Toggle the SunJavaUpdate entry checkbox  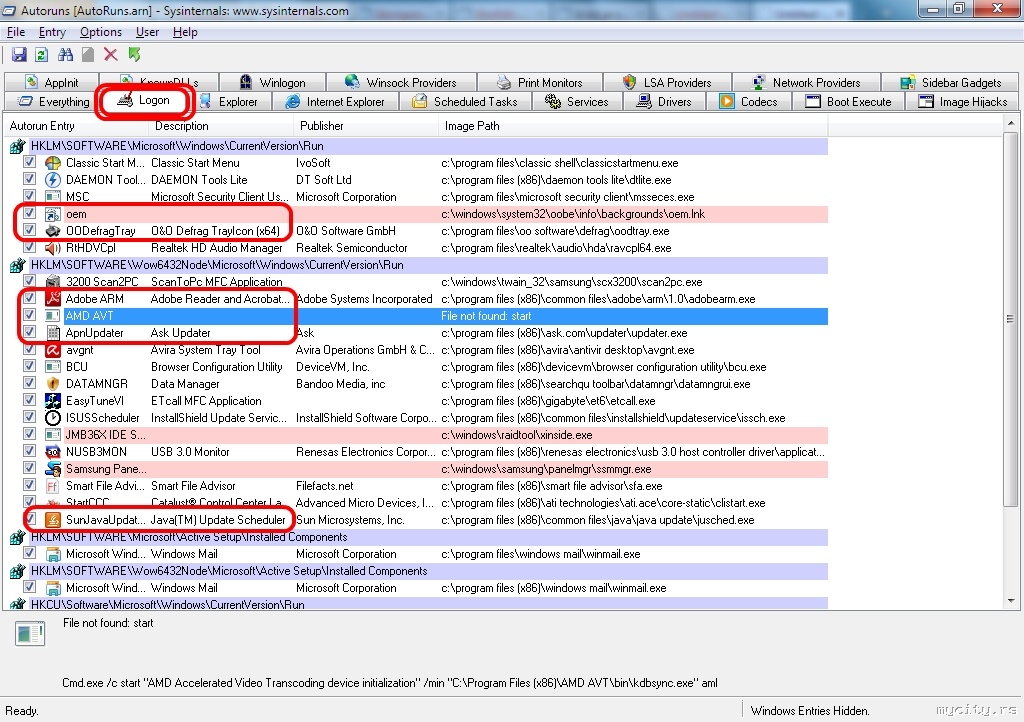[x=30, y=520]
